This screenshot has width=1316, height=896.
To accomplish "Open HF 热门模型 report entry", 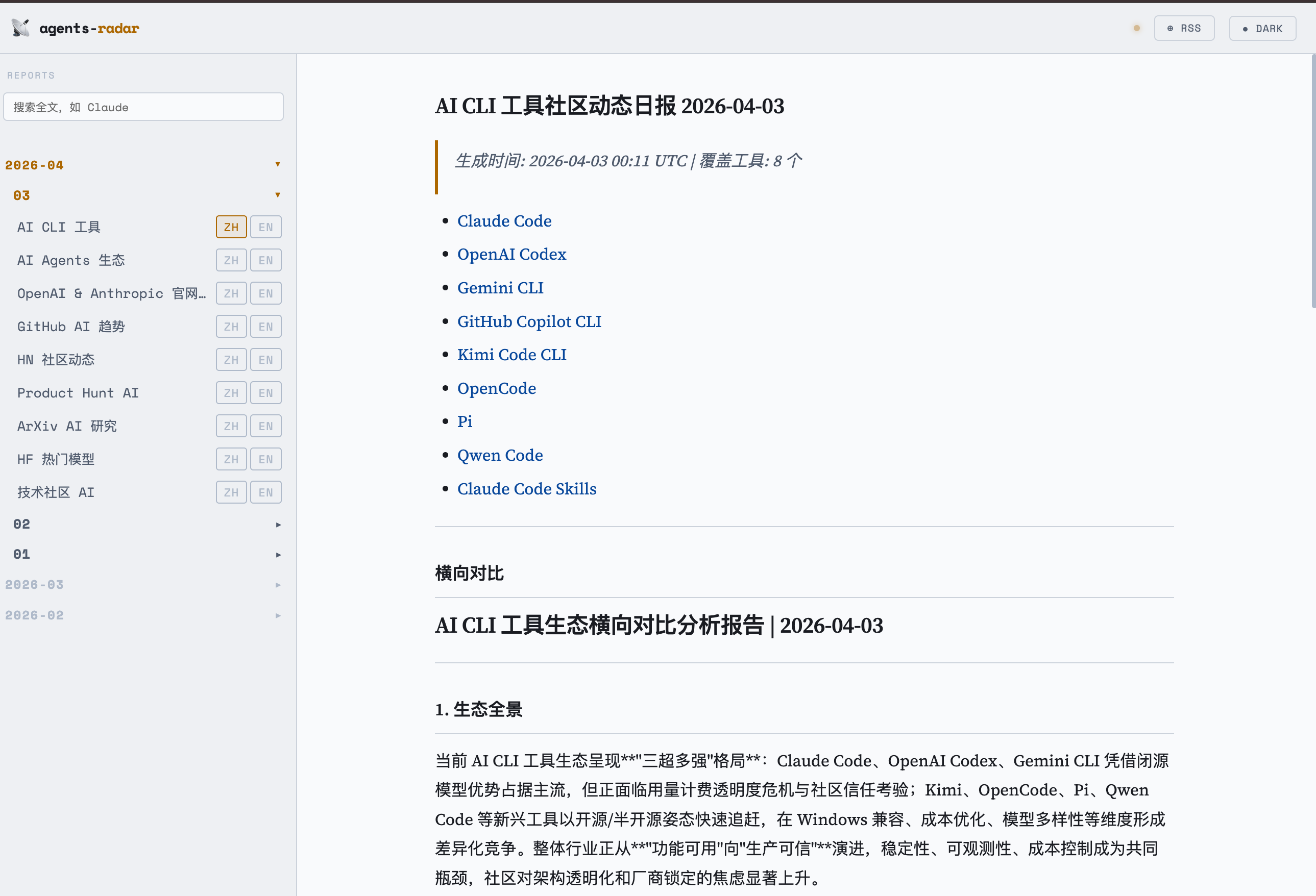I will (x=56, y=459).
